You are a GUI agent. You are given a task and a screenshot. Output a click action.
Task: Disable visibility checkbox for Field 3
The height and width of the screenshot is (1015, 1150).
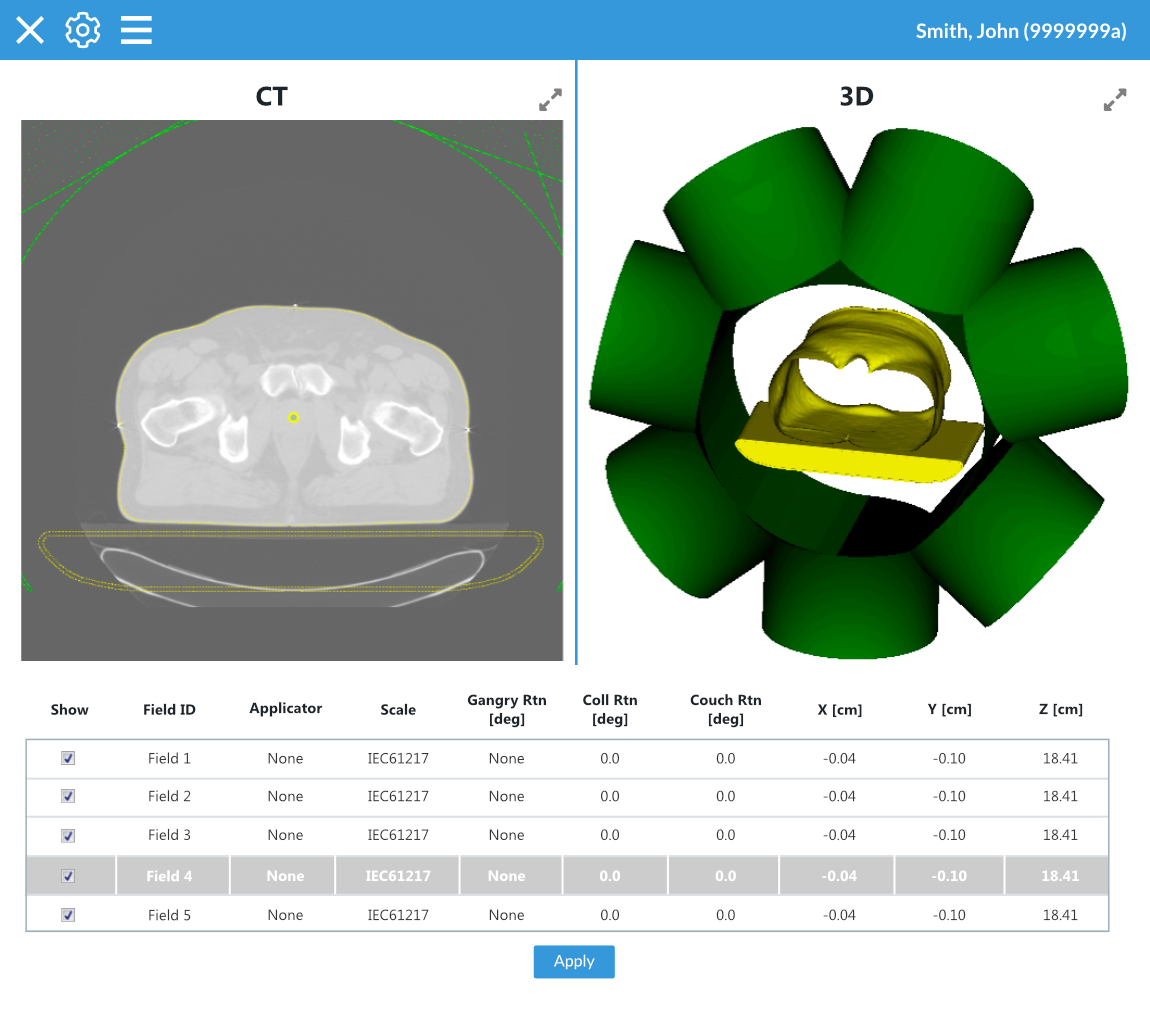67,836
